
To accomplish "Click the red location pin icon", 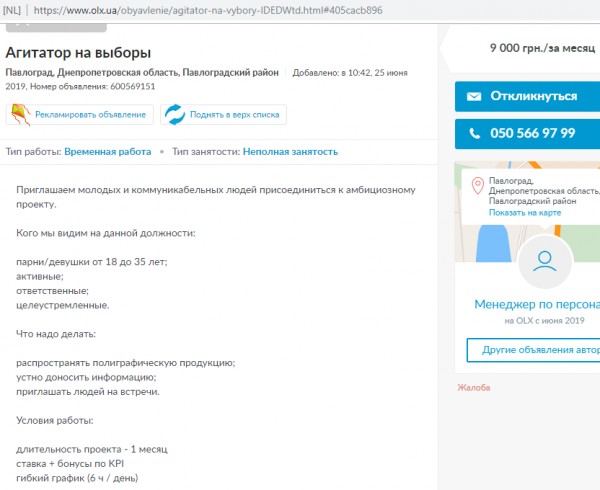I will pos(477,186).
